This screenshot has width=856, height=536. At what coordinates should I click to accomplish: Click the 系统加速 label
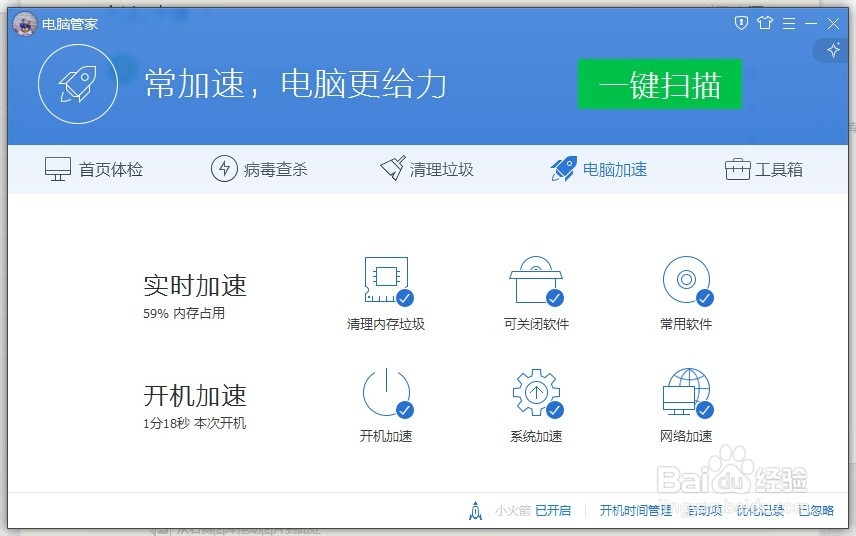pos(536,436)
